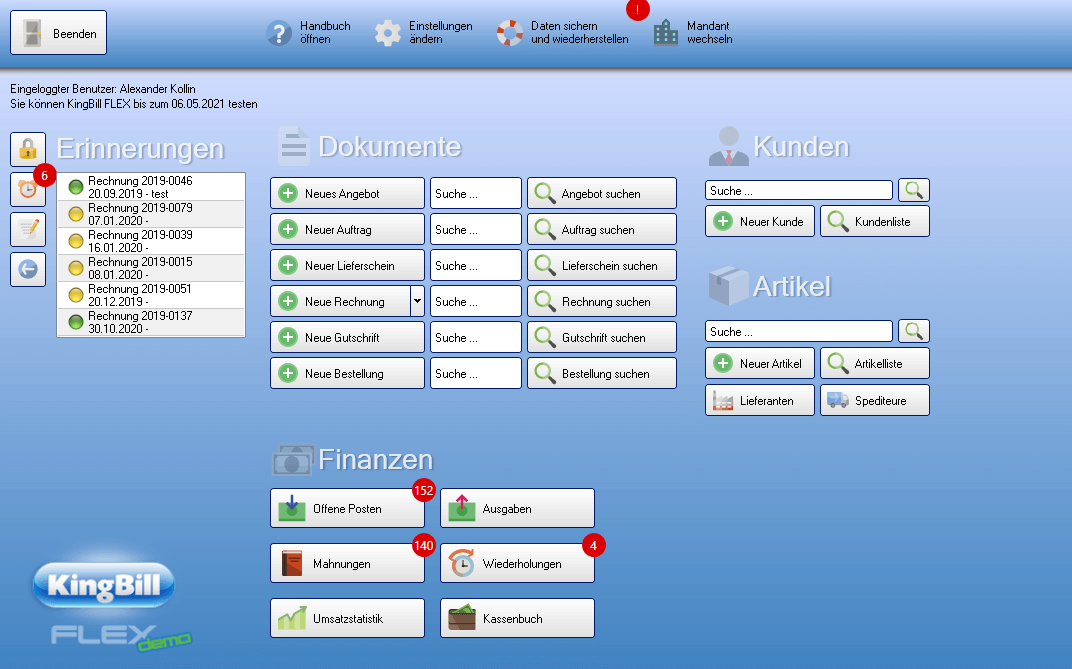Click the magnifier icon beside Kunden search
The image size is (1072, 669).
coord(914,190)
